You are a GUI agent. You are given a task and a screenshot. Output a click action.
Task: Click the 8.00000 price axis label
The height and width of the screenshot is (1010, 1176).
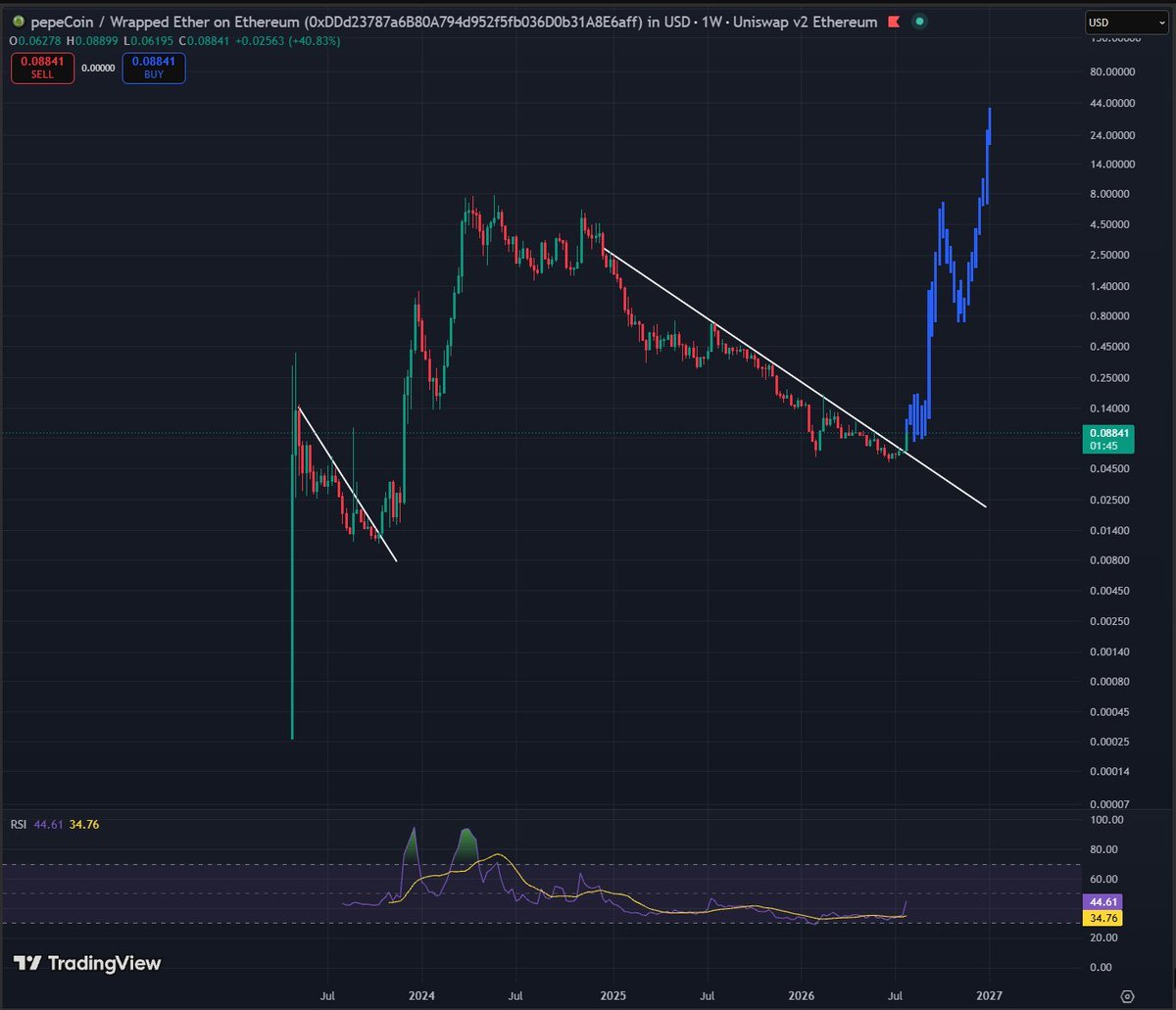[1111, 194]
